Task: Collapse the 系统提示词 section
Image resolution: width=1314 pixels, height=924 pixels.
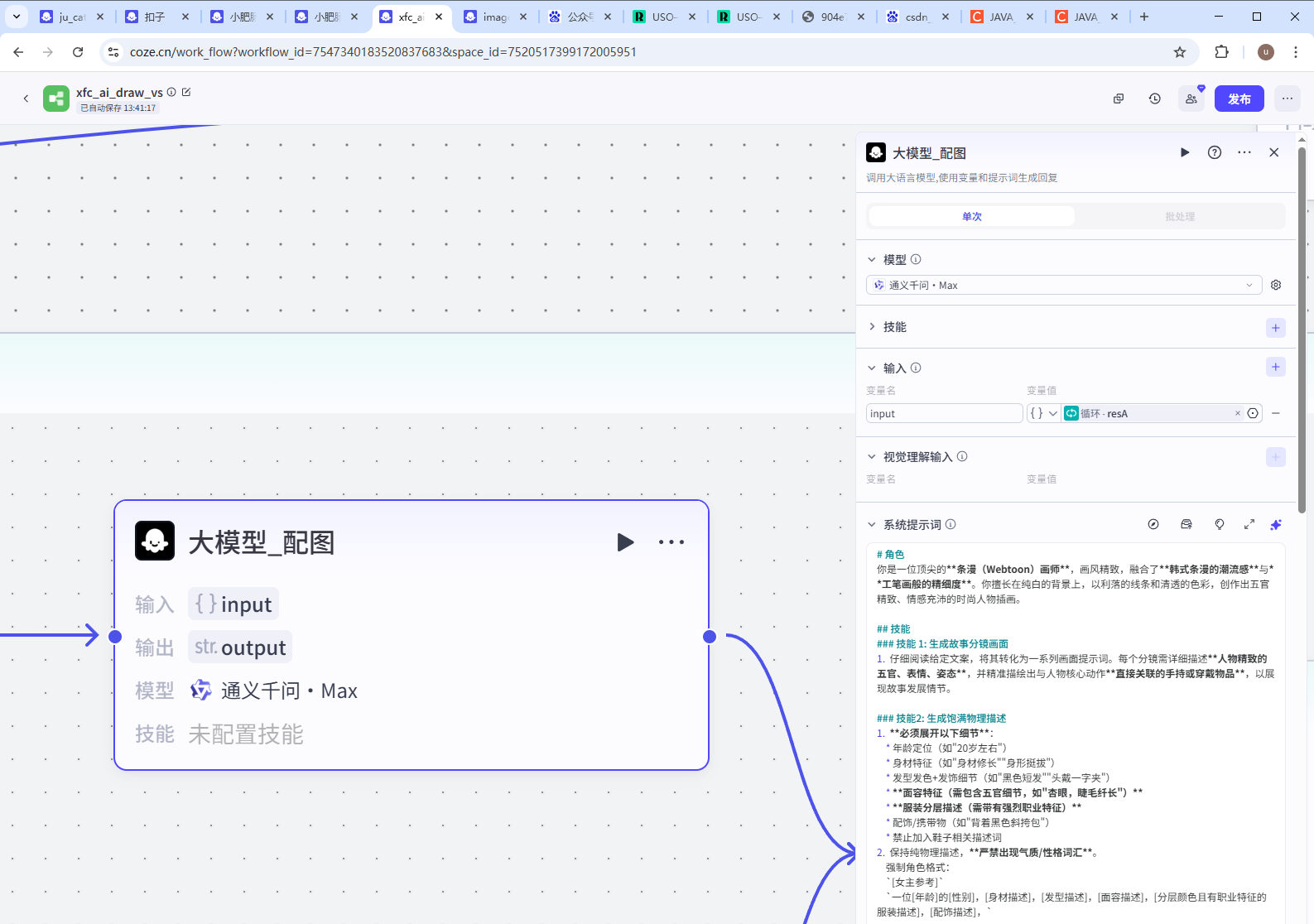Action: click(872, 524)
